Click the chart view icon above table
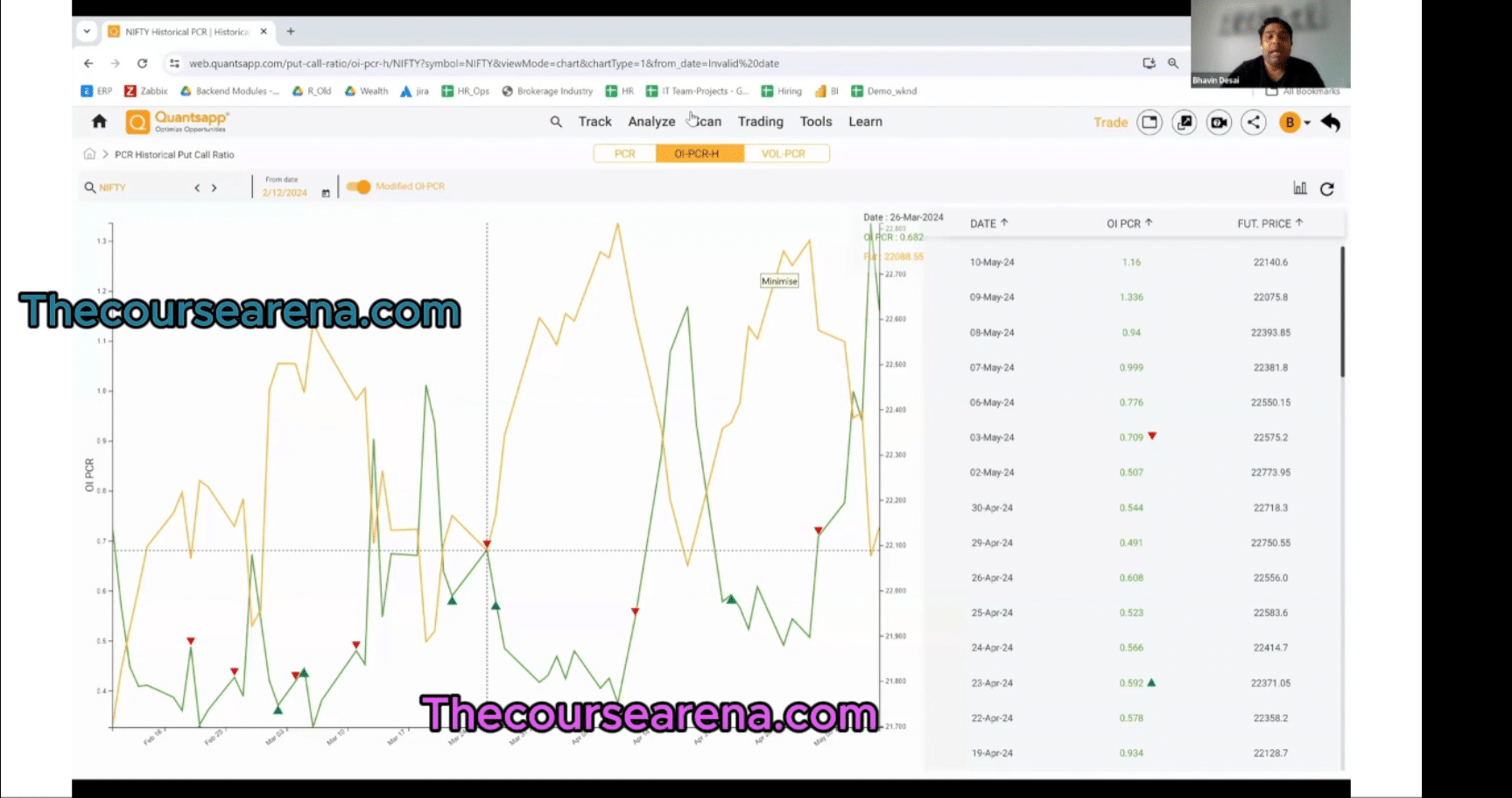This screenshot has height=798, width=1512. [x=1300, y=188]
